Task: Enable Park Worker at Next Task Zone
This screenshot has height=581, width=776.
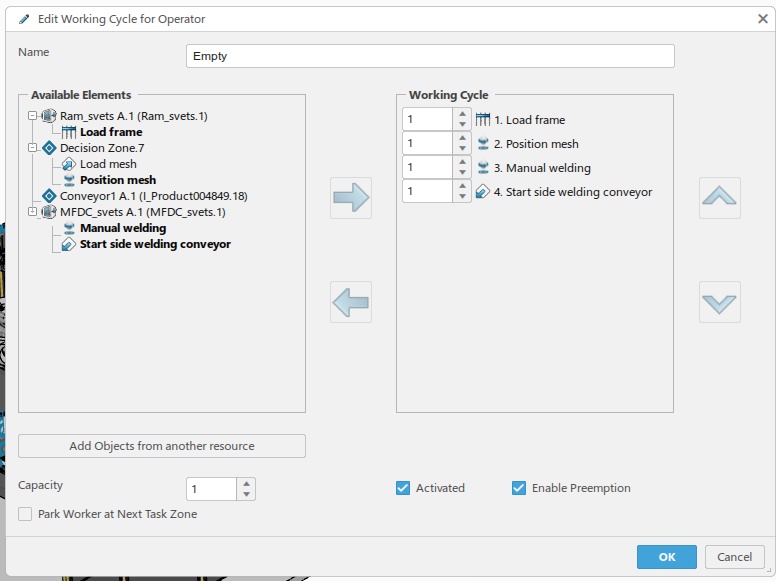Action: click(26, 514)
